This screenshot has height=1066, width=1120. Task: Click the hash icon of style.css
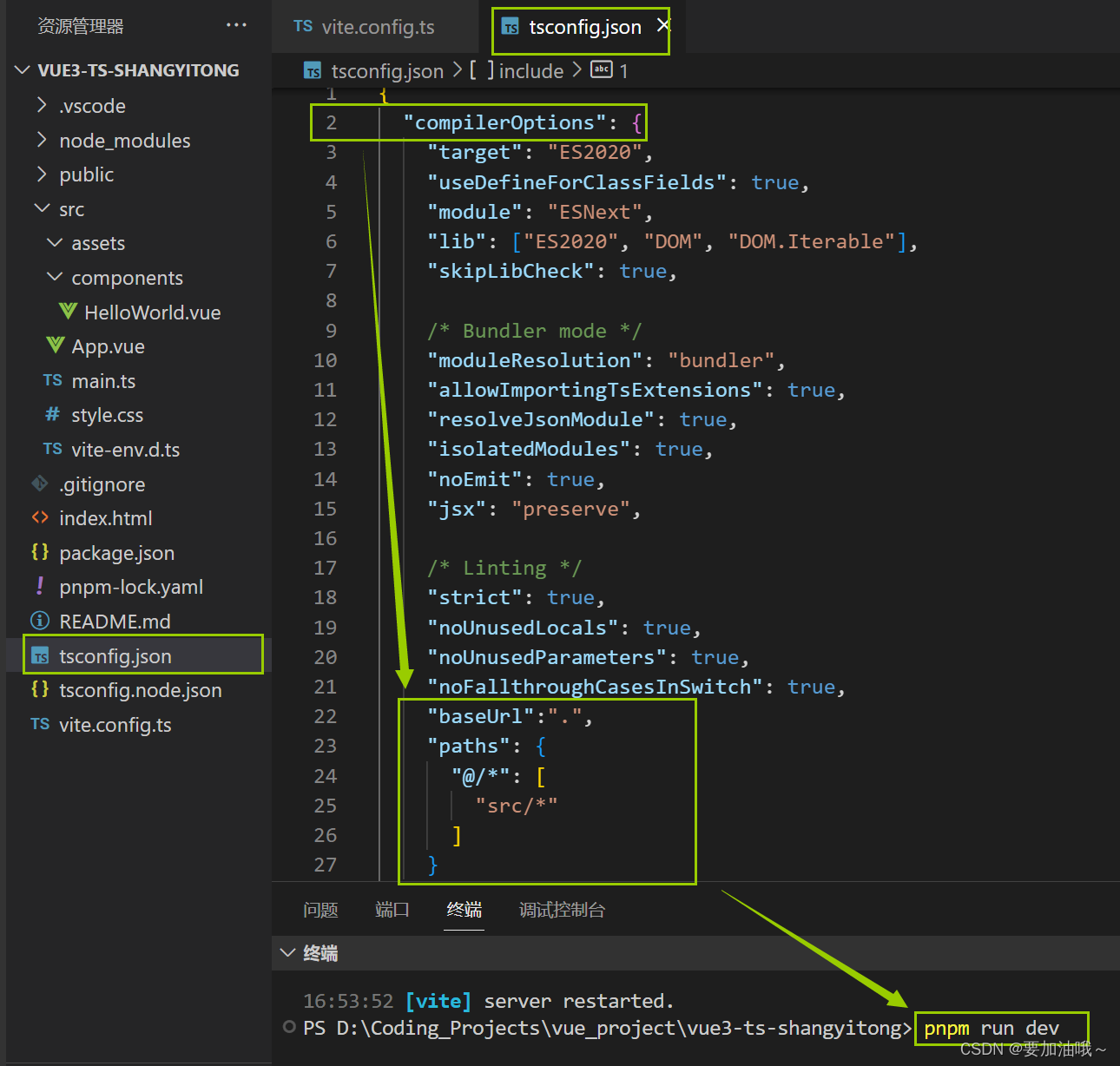point(53,414)
